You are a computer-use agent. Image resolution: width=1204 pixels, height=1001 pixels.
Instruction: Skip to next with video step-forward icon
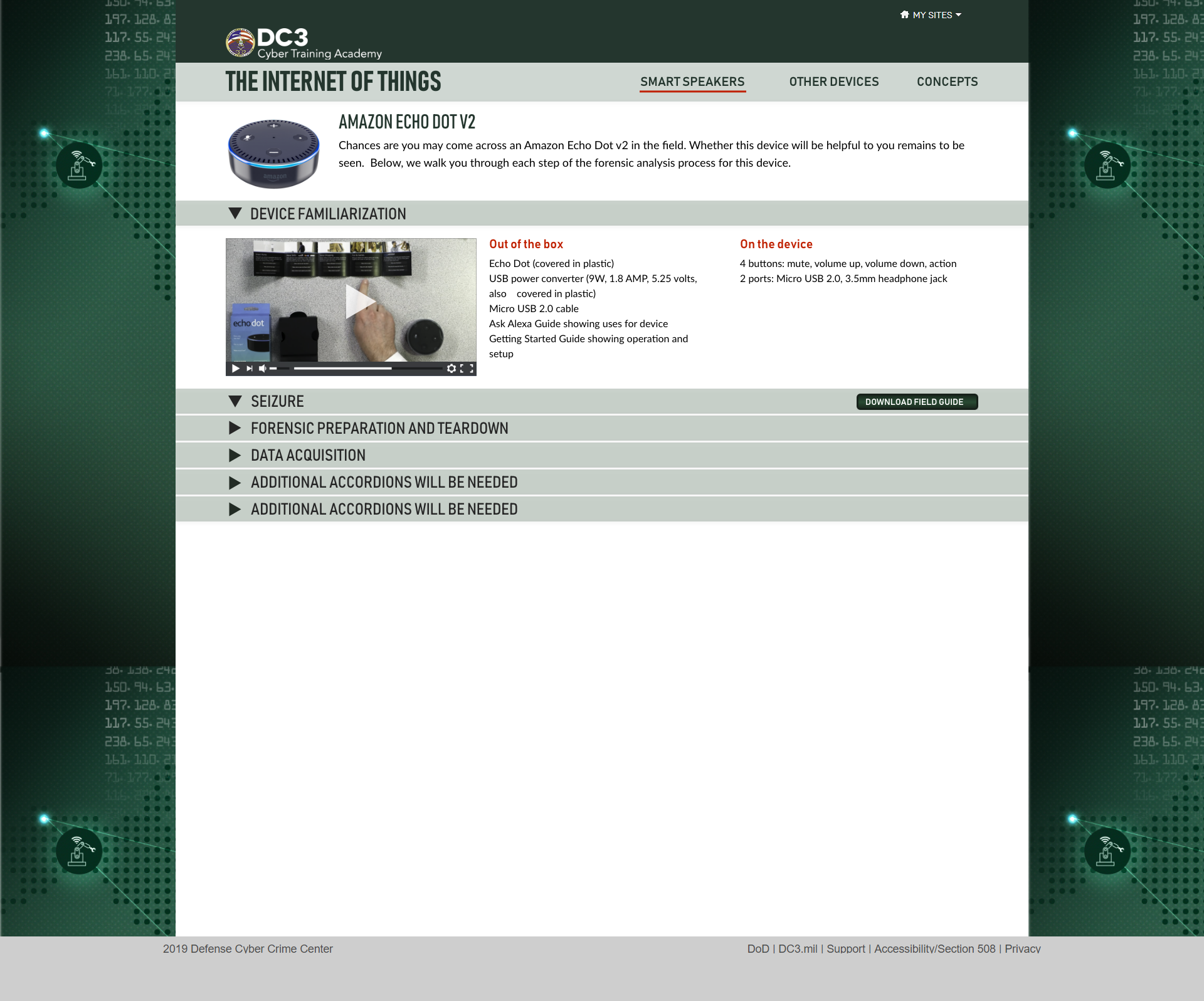click(x=250, y=369)
